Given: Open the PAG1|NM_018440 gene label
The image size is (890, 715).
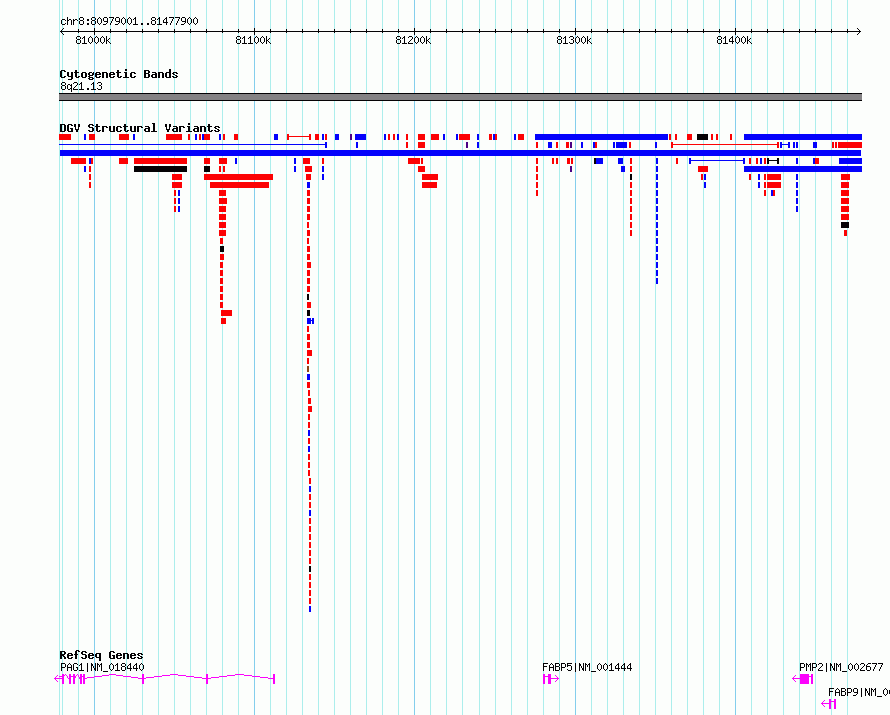Looking at the screenshot, I should point(102,667).
